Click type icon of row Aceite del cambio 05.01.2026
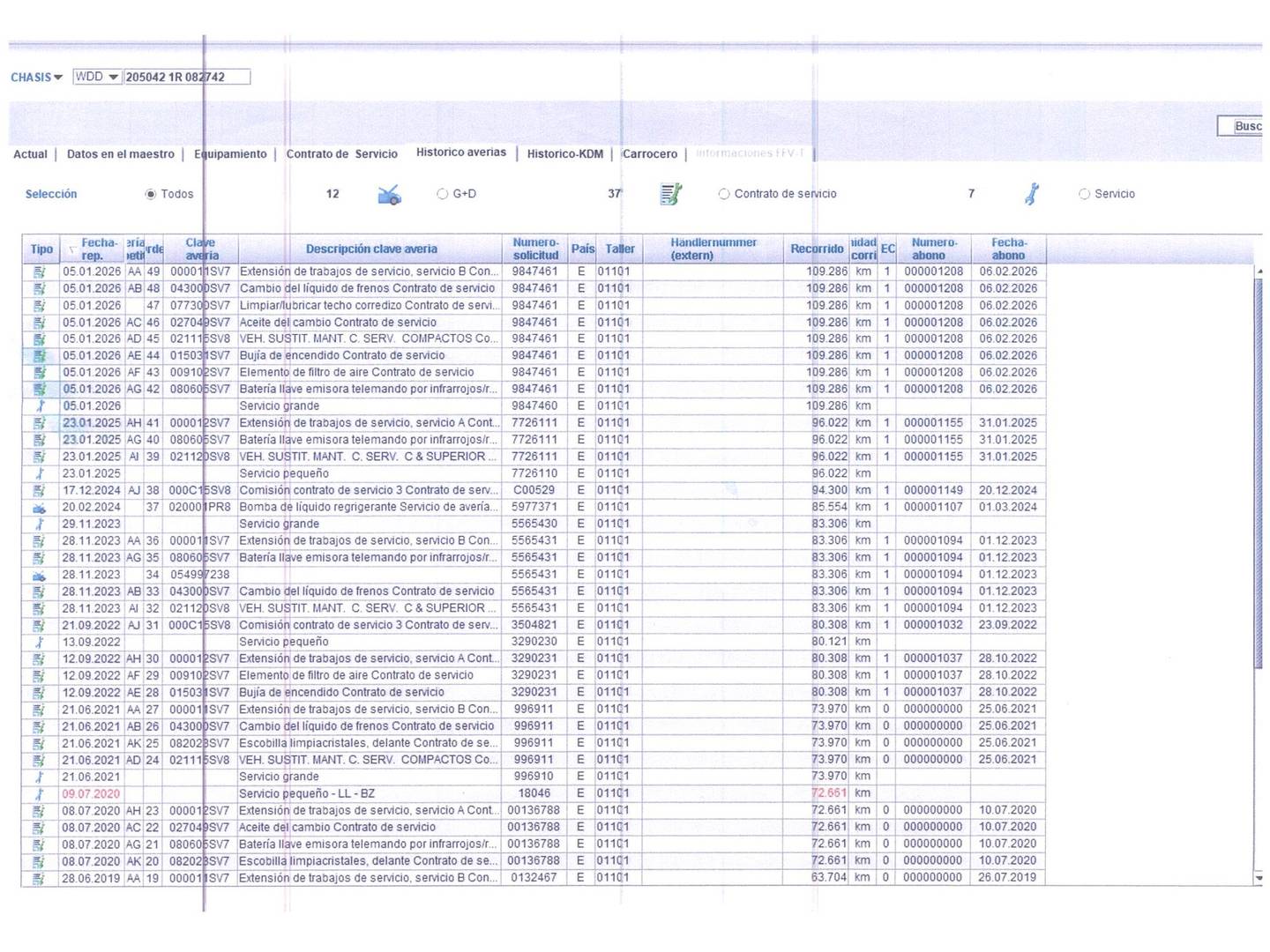The image size is (1270, 952). [x=39, y=323]
